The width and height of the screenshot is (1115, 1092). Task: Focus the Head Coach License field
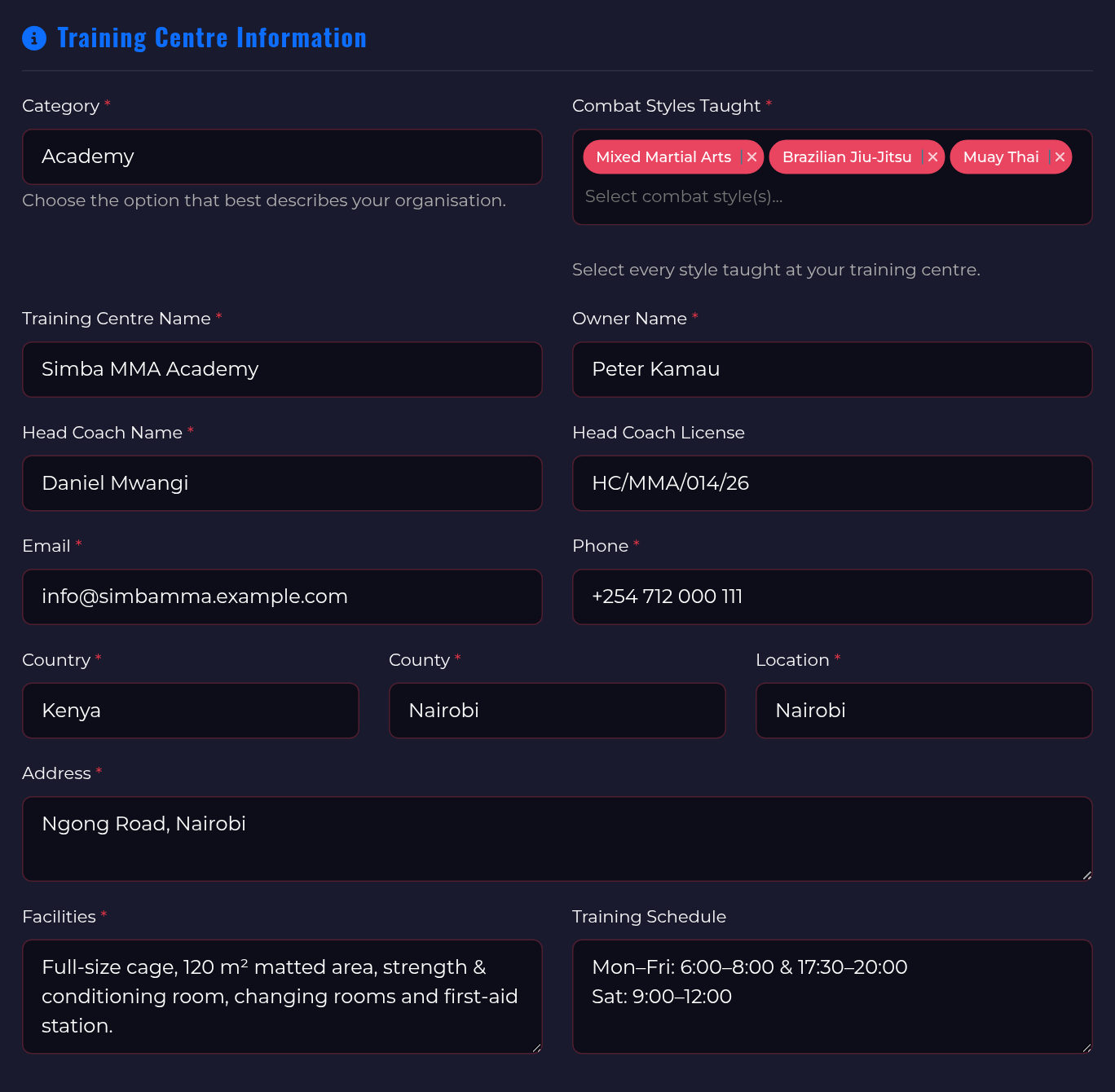pos(832,483)
